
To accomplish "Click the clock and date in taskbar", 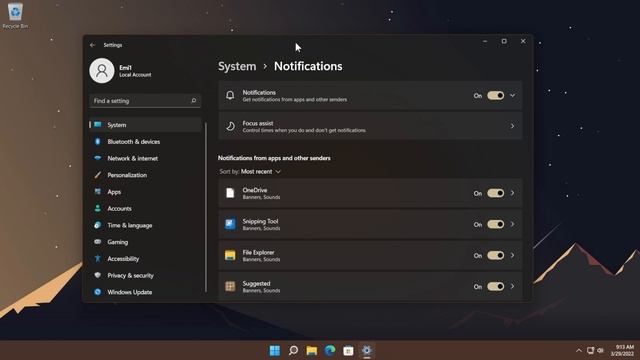I will point(622,351).
